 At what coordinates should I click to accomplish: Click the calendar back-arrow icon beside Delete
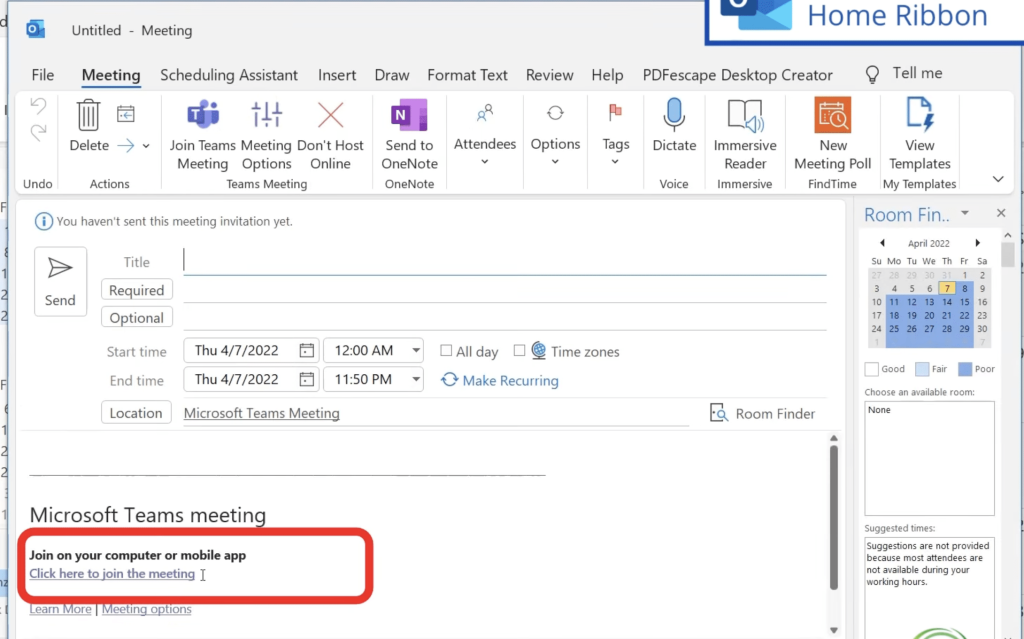(125, 114)
